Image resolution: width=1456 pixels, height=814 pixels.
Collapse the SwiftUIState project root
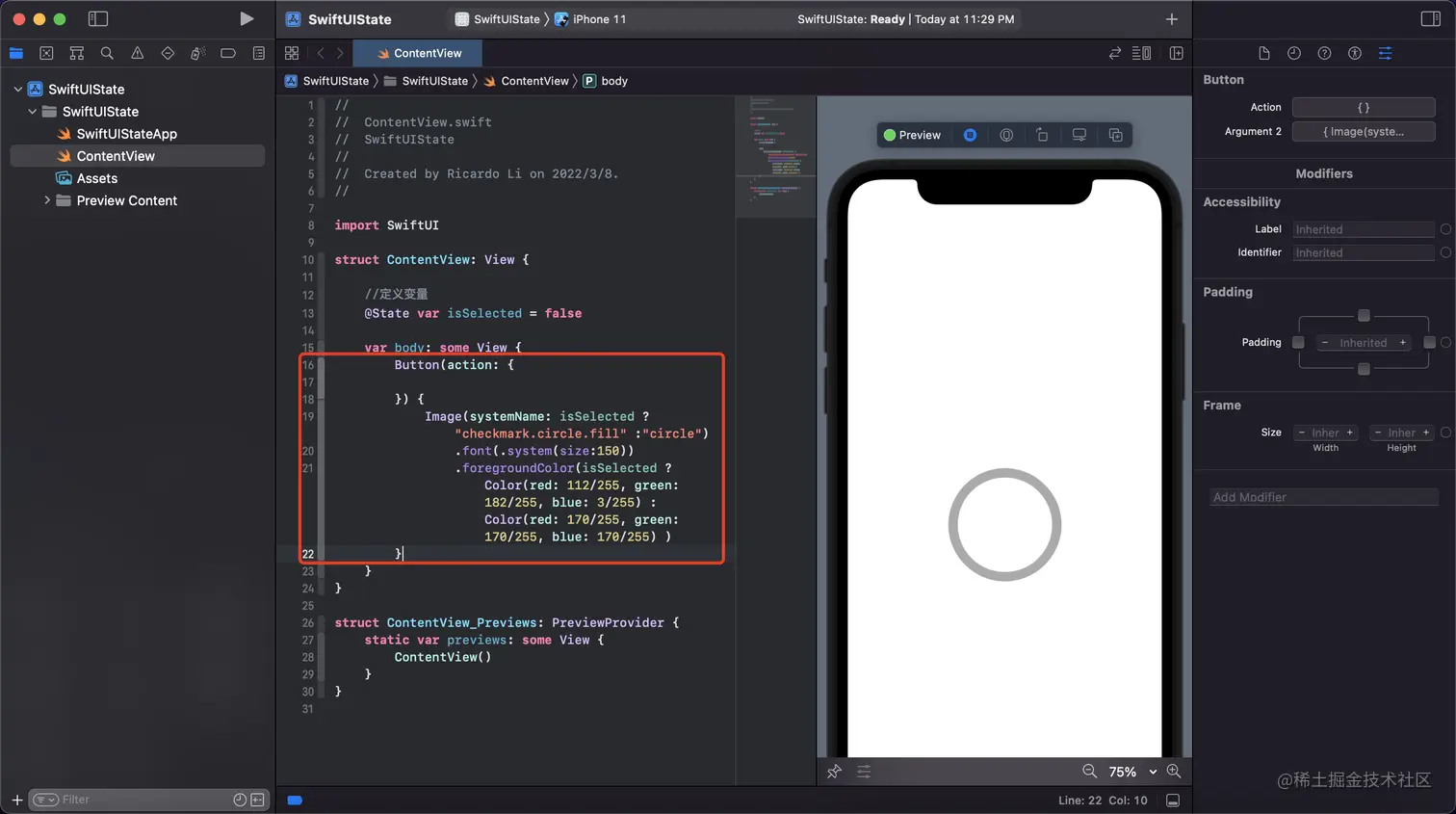(x=17, y=90)
